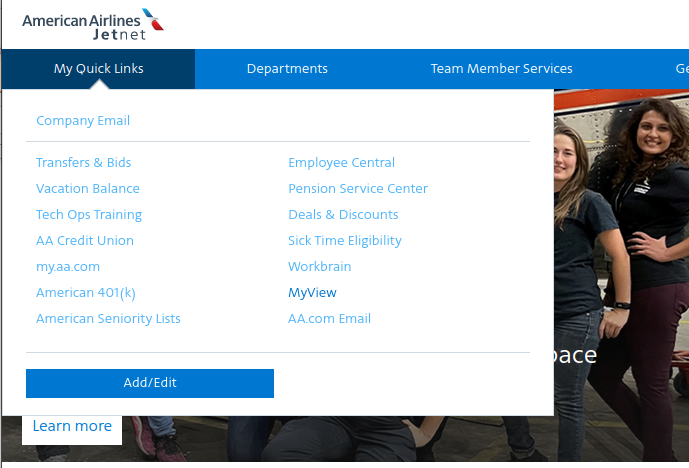The height and width of the screenshot is (468, 689).
Task: Open the Company Email link
Action: (x=83, y=121)
